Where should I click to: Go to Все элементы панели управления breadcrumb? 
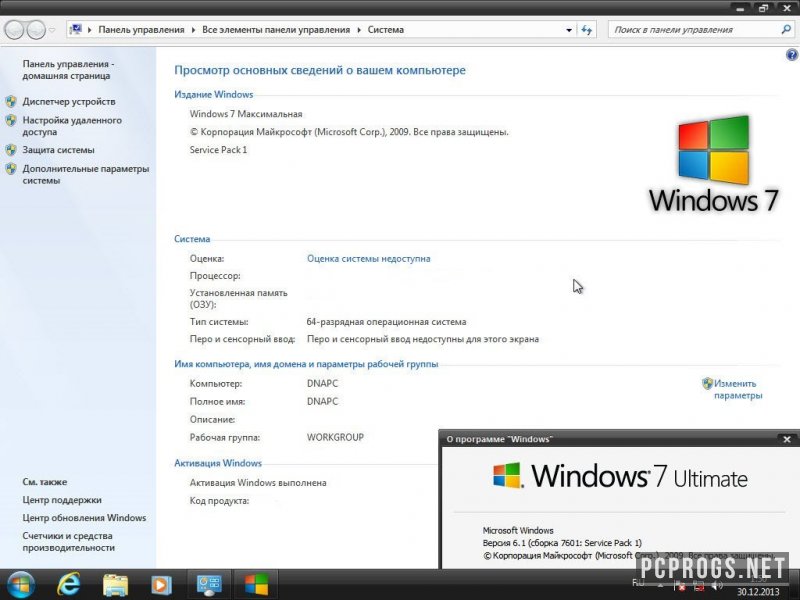(x=276, y=30)
